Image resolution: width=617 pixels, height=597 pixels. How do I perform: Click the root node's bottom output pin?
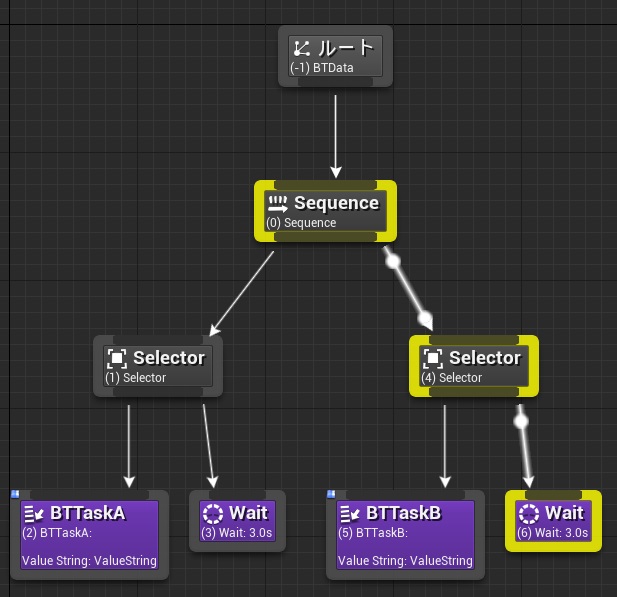click(x=335, y=82)
